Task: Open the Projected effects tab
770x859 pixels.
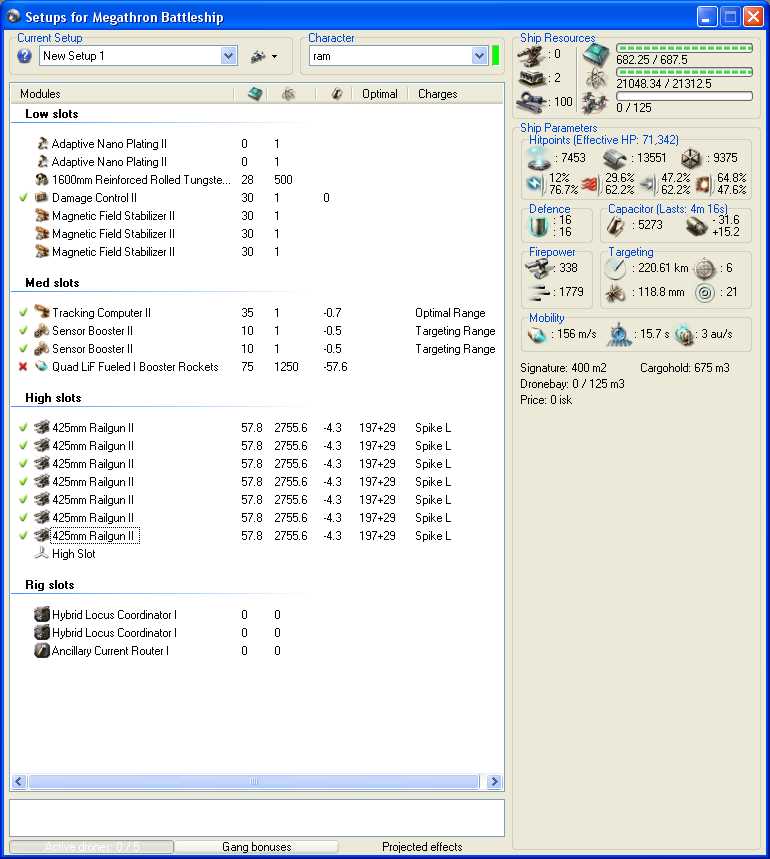Action: [422, 847]
